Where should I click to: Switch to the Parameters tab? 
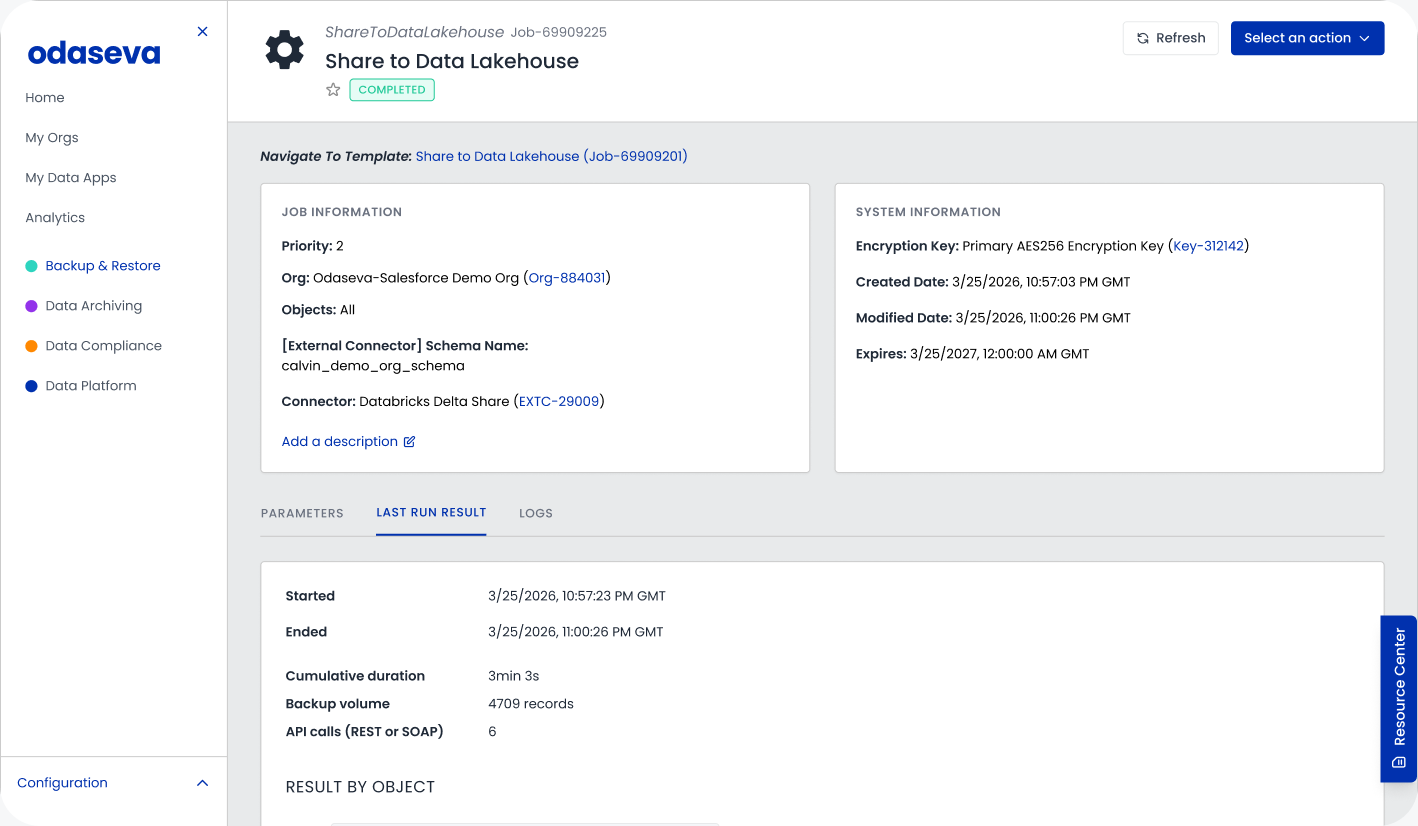pyautogui.click(x=302, y=513)
